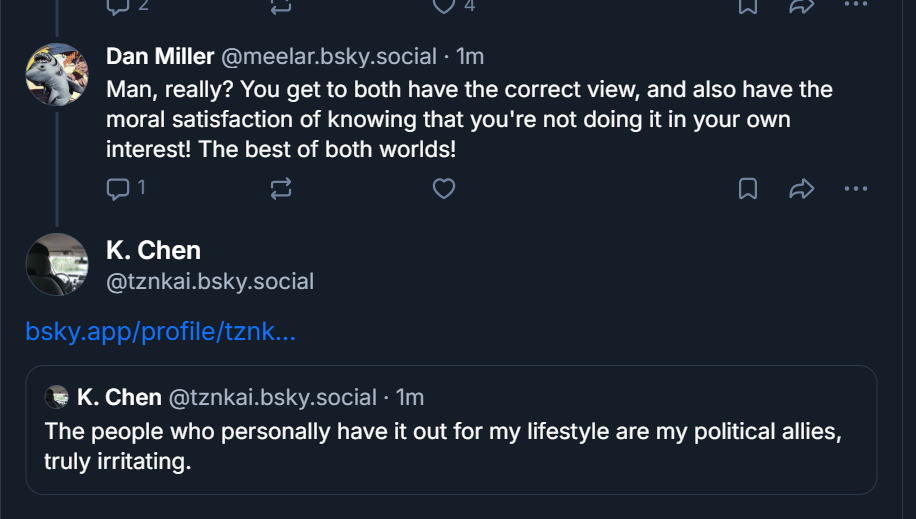Click the @tznkai.bsky.social handle inside the quote
916x519 pixels.
click(272, 397)
